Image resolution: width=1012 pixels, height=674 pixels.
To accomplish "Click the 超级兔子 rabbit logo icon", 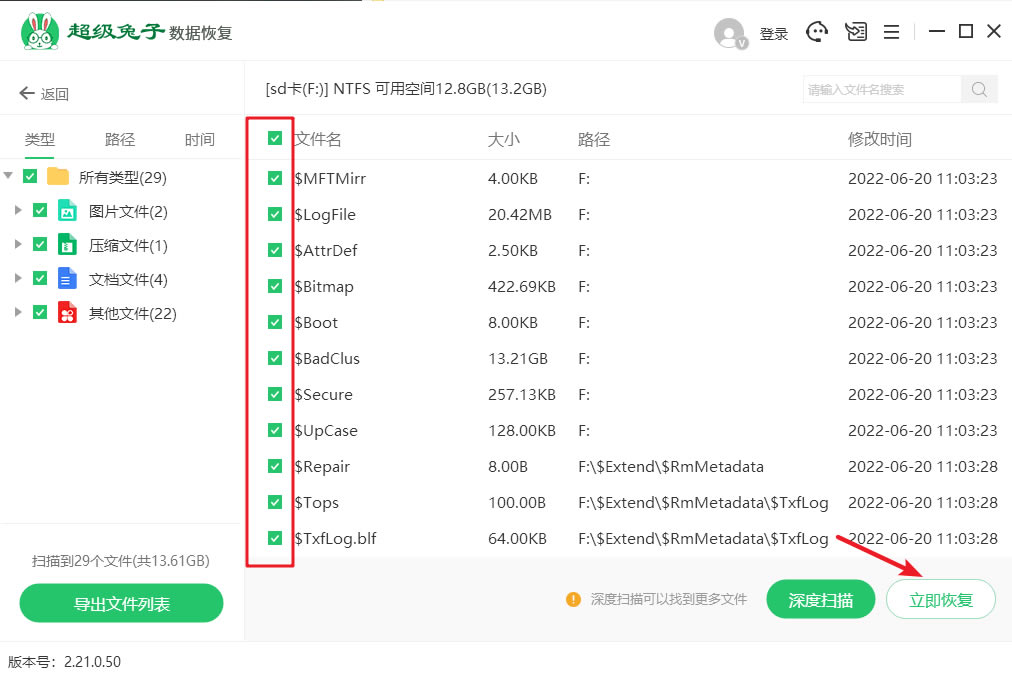I will coord(39,30).
